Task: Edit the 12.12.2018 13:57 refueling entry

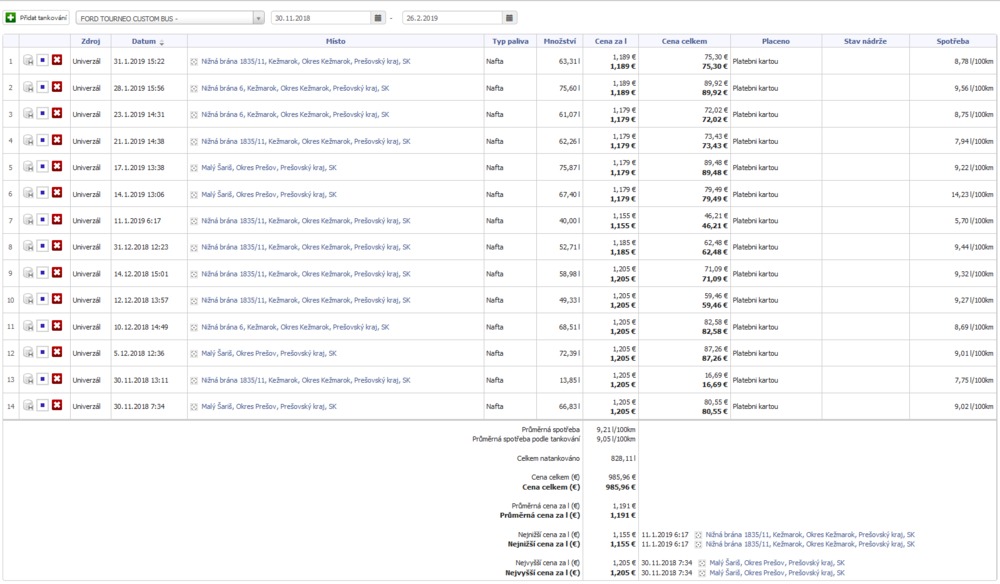Action: coord(42,299)
